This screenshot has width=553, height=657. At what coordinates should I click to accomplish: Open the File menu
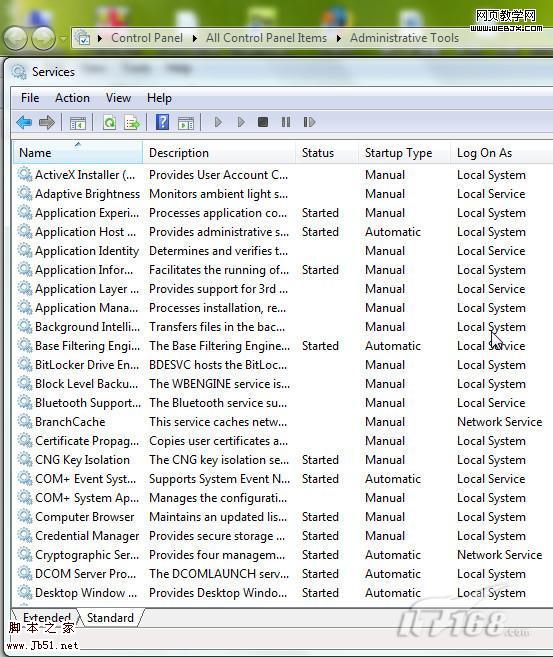click(x=30, y=98)
